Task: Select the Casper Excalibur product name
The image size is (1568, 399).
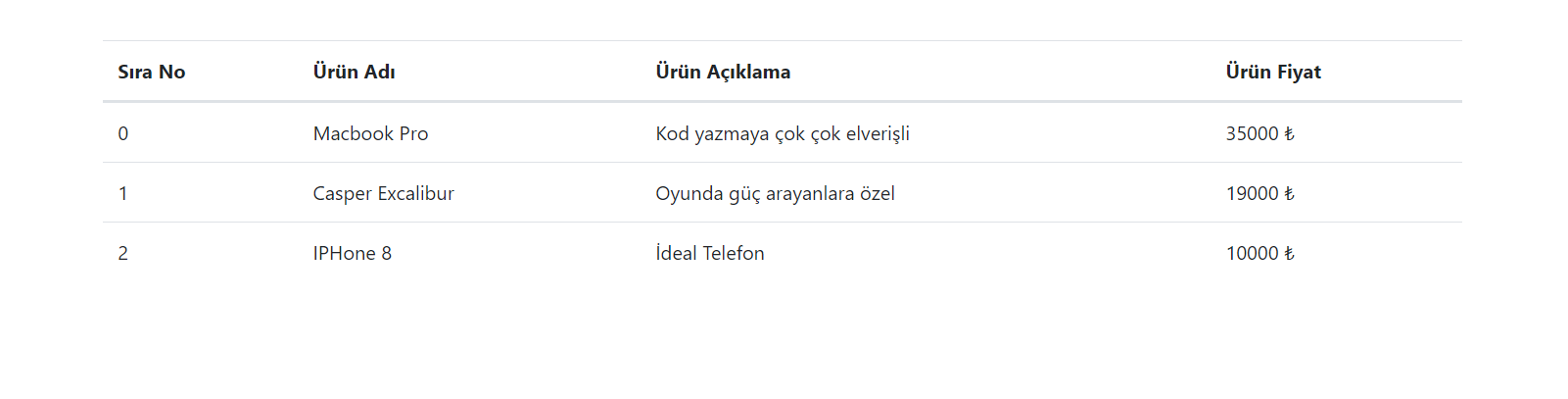Action: pyautogui.click(x=384, y=193)
